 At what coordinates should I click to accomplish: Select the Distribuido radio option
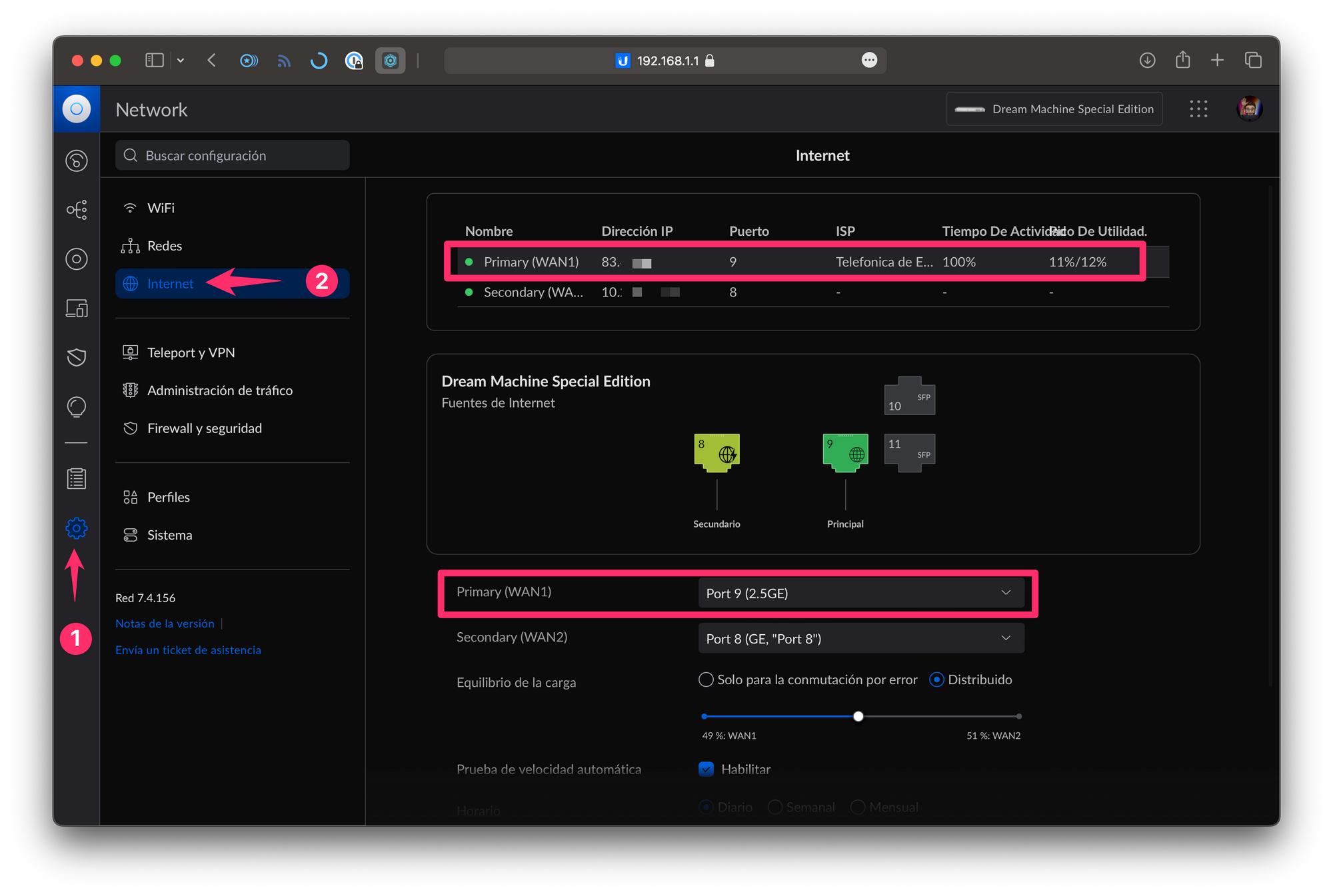click(x=970, y=679)
